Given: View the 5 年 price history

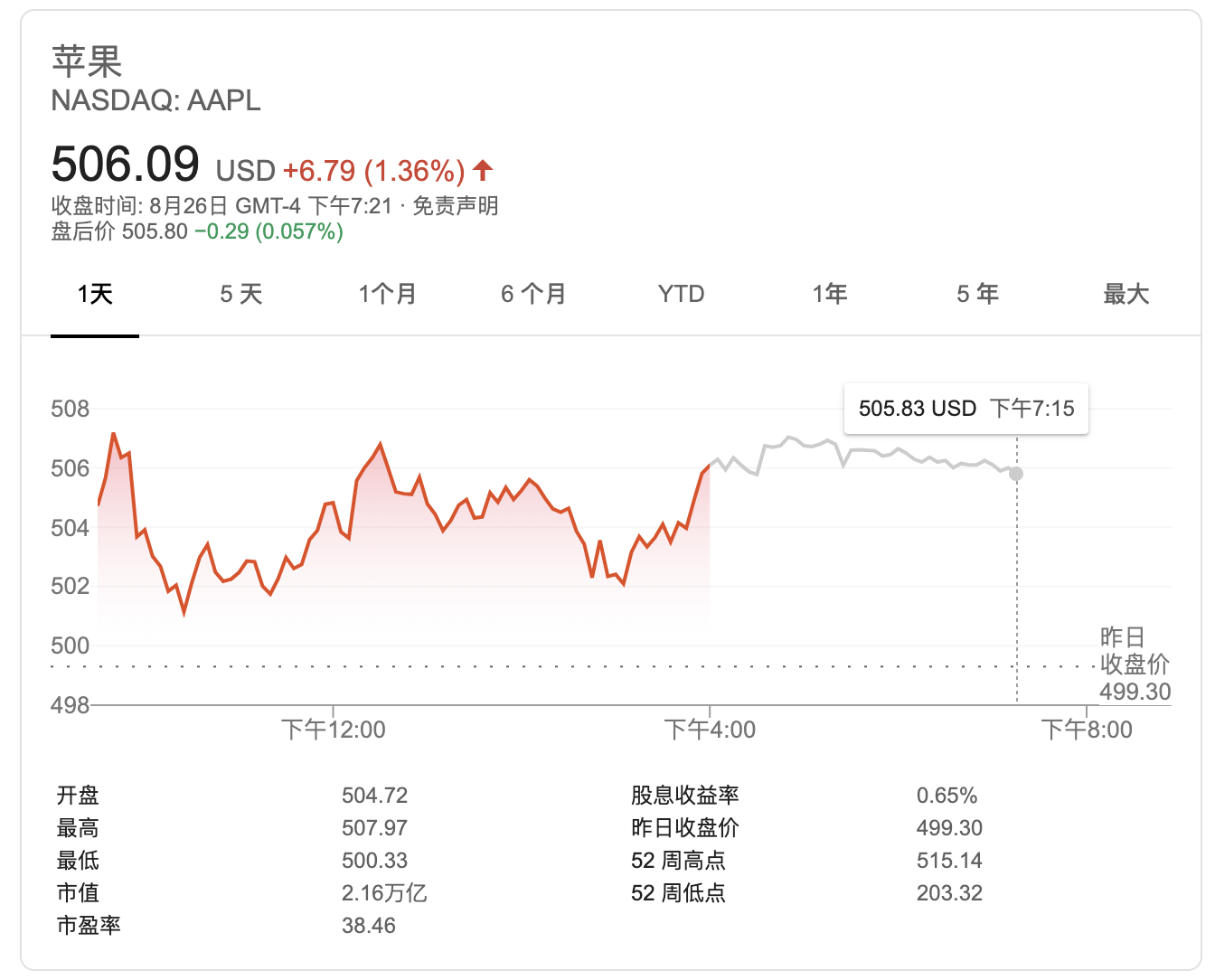Looking at the screenshot, I should pos(977,294).
